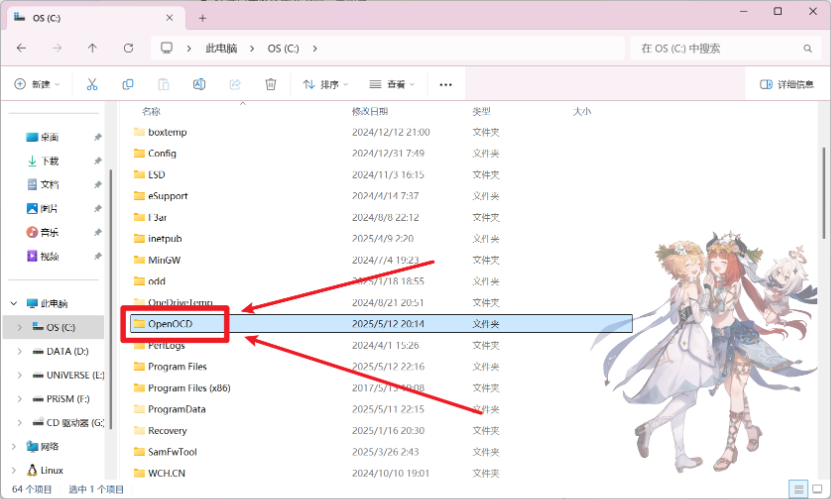Click the Copy icon in toolbar
Screen dimensions: 831x499
pos(128,84)
